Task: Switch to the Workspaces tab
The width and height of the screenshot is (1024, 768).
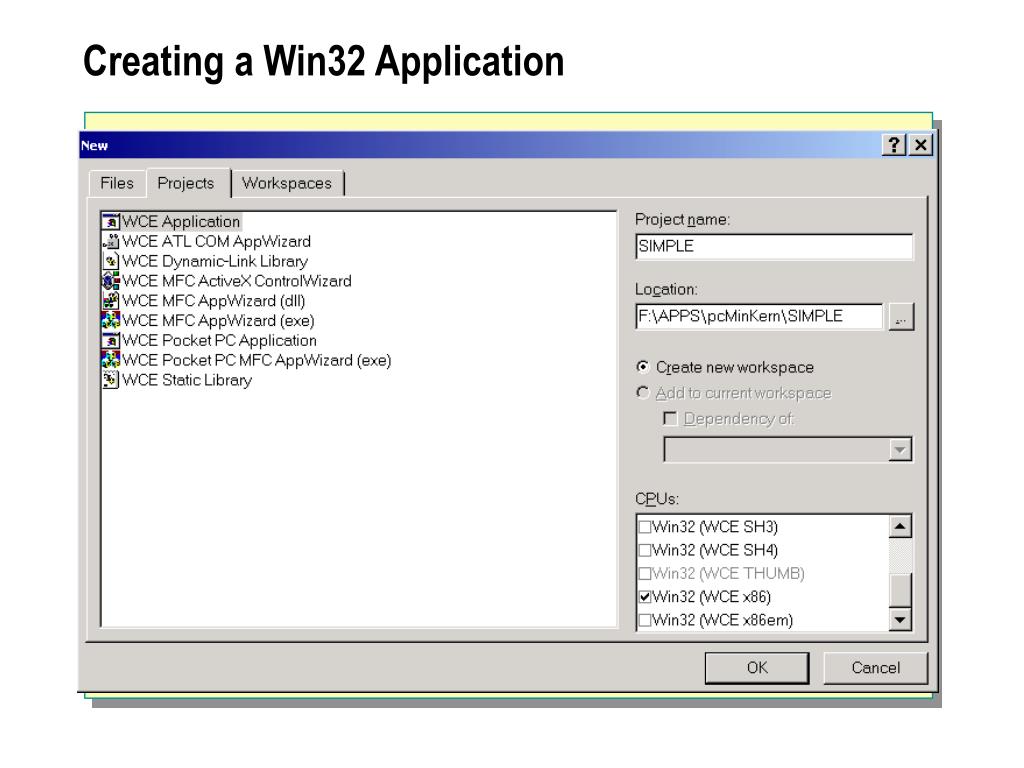Action: (x=287, y=184)
